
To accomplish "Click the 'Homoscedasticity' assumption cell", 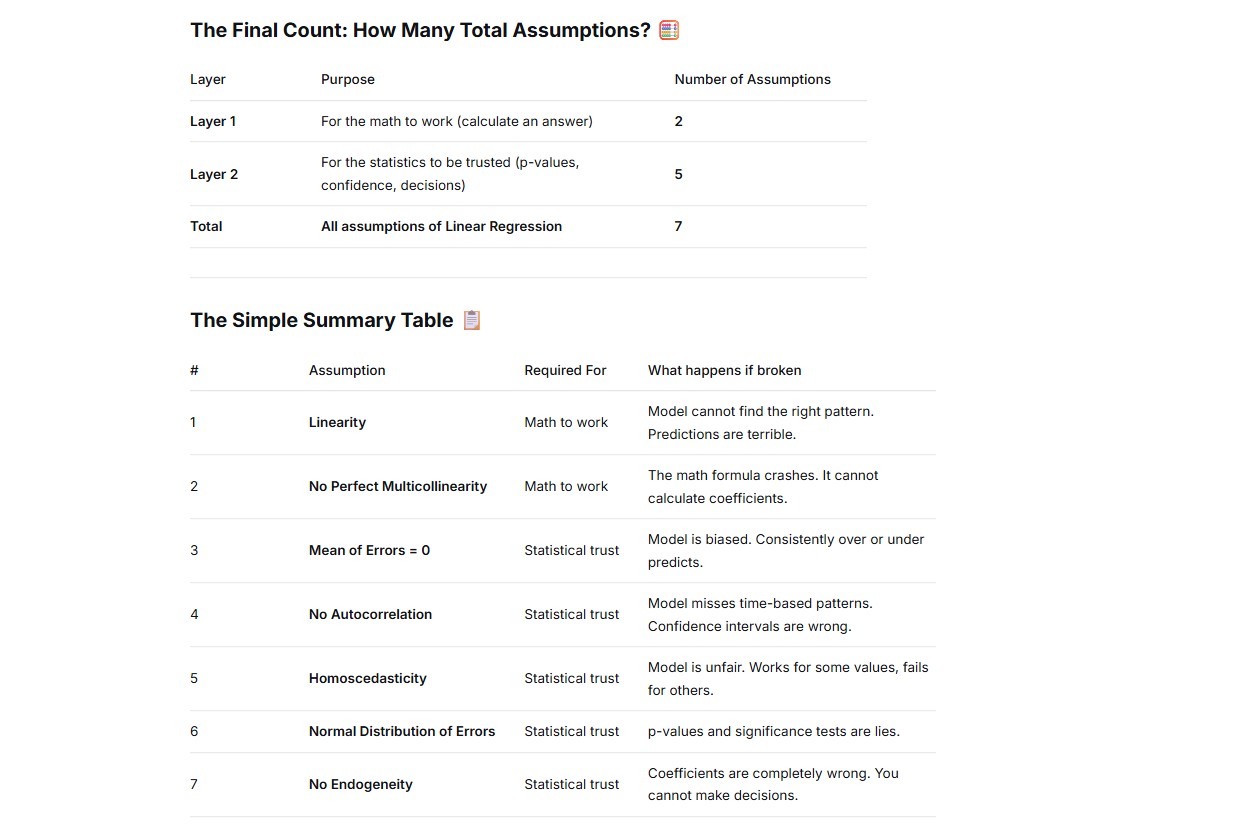I will 367,678.
